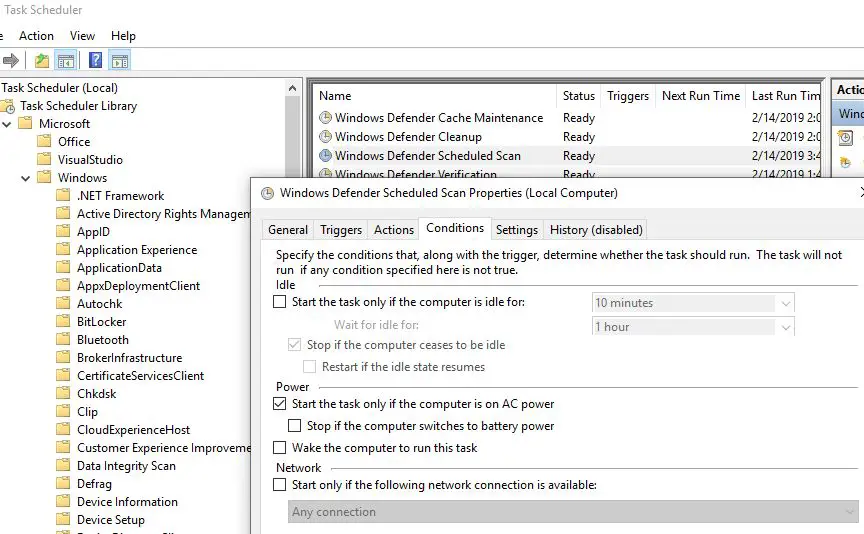The image size is (864, 534).
Task: Click the Bluetooth folder icon
Action: (x=63, y=339)
